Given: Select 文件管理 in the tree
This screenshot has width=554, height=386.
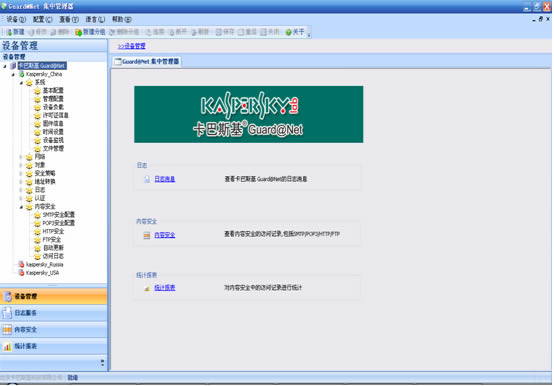Looking at the screenshot, I should click(53, 149).
